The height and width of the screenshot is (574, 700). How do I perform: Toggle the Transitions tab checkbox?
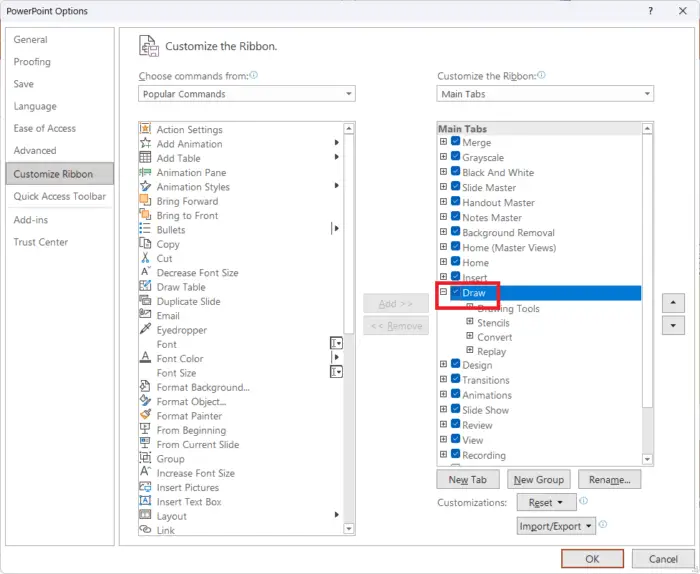[x=455, y=379]
